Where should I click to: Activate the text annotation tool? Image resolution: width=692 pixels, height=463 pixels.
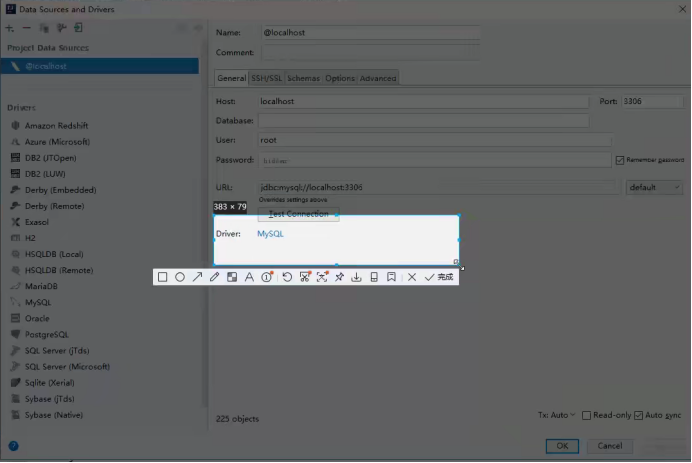(x=249, y=277)
